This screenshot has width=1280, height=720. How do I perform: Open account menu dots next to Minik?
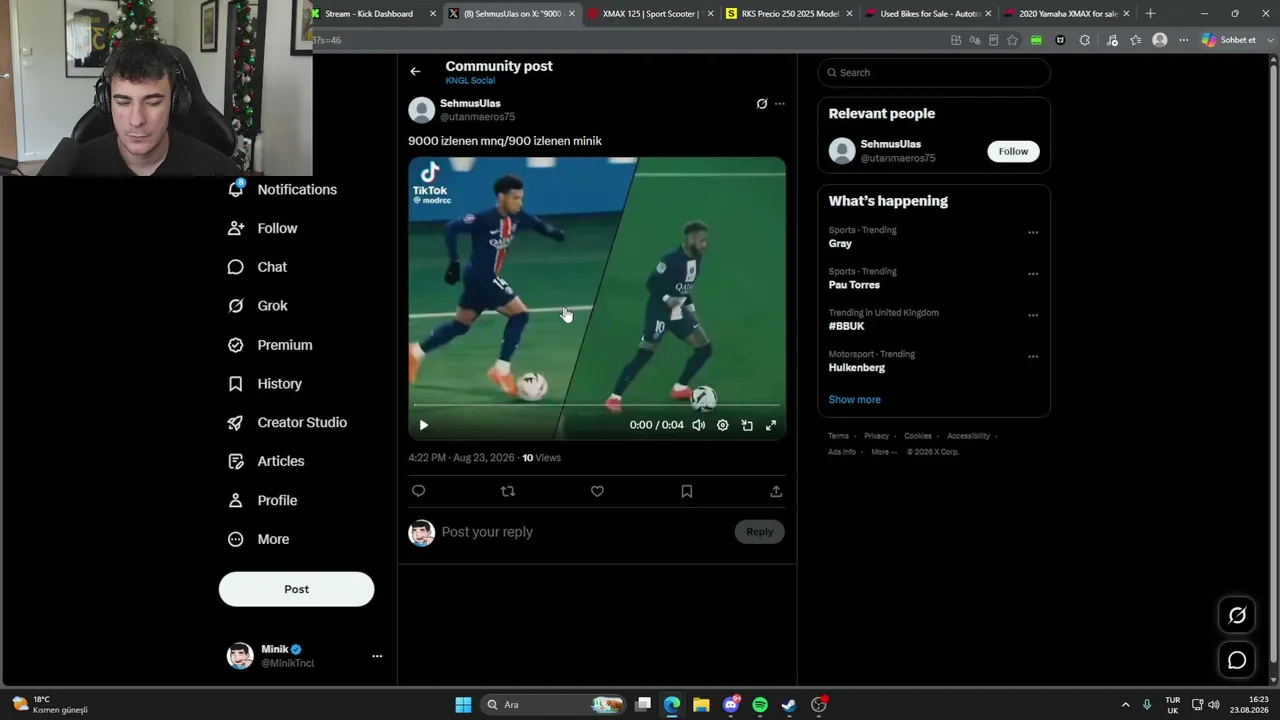click(x=377, y=656)
